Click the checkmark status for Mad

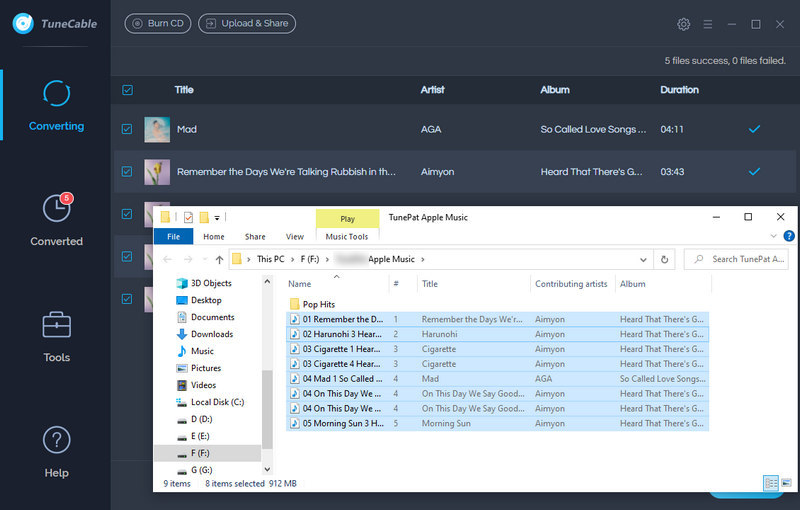pyautogui.click(x=754, y=129)
